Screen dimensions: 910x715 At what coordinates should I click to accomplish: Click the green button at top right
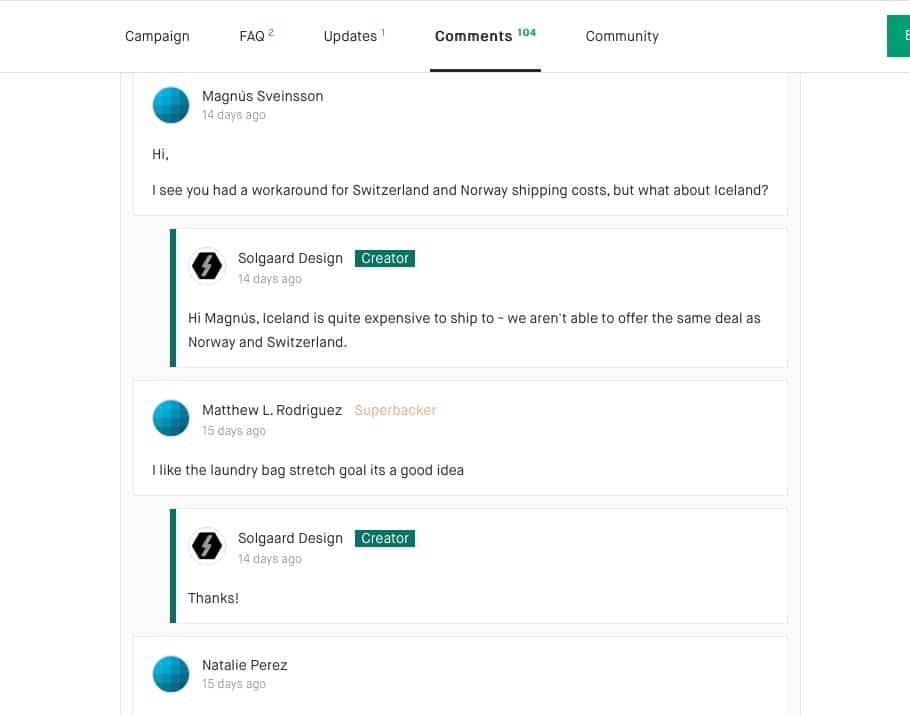pyautogui.click(x=898, y=36)
